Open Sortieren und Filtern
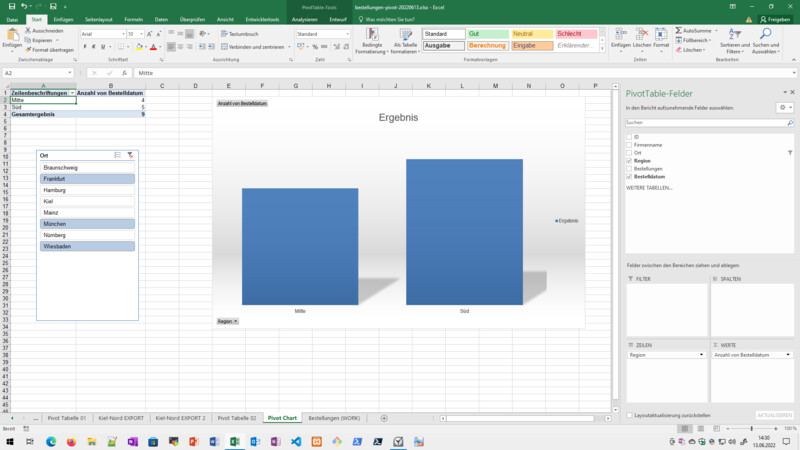 tap(735, 41)
